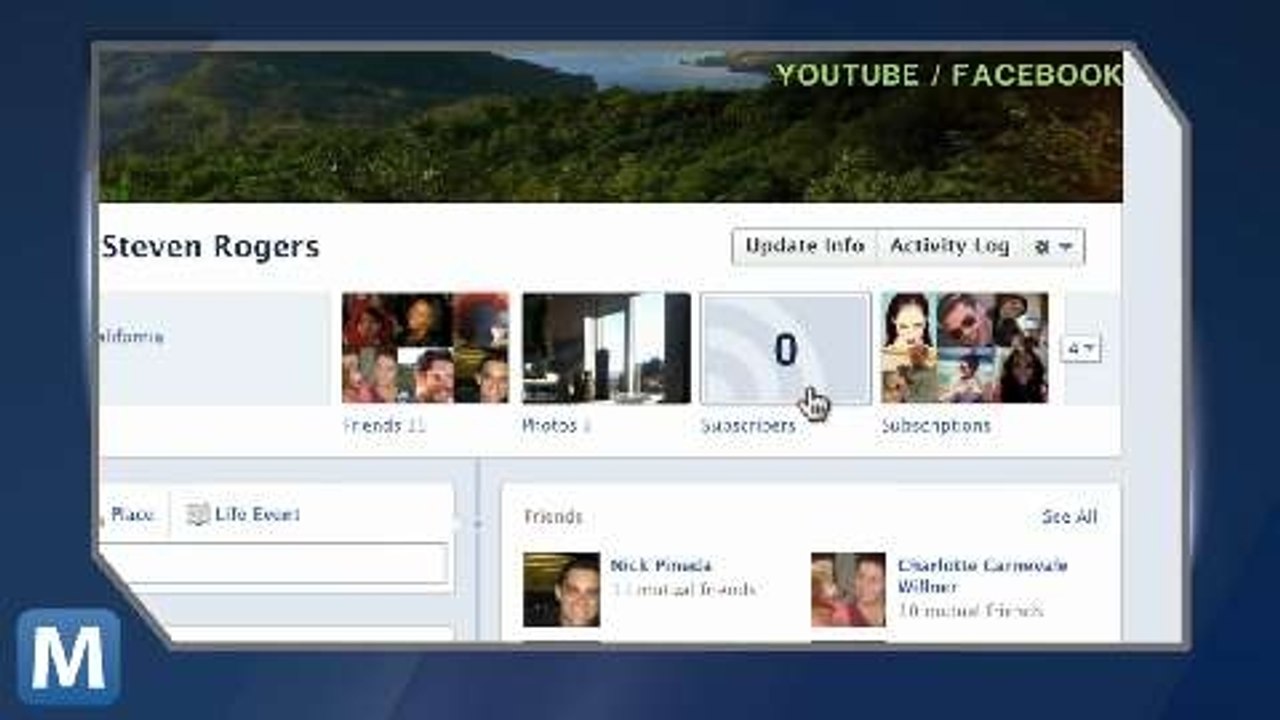This screenshot has width=1280, height=720.
Task: Click mutual friends text under Nick Pineda
Action: coord(683,590)
